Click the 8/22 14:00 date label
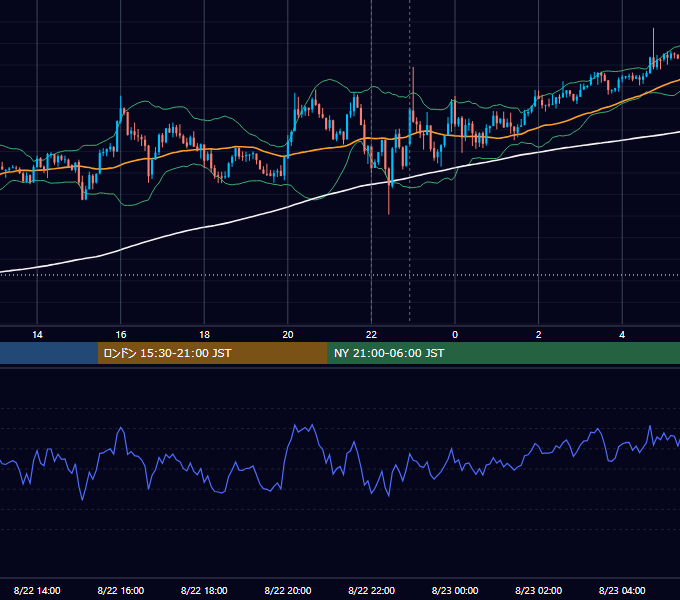Viewport: 680px width, 600px height. [37, 590]
